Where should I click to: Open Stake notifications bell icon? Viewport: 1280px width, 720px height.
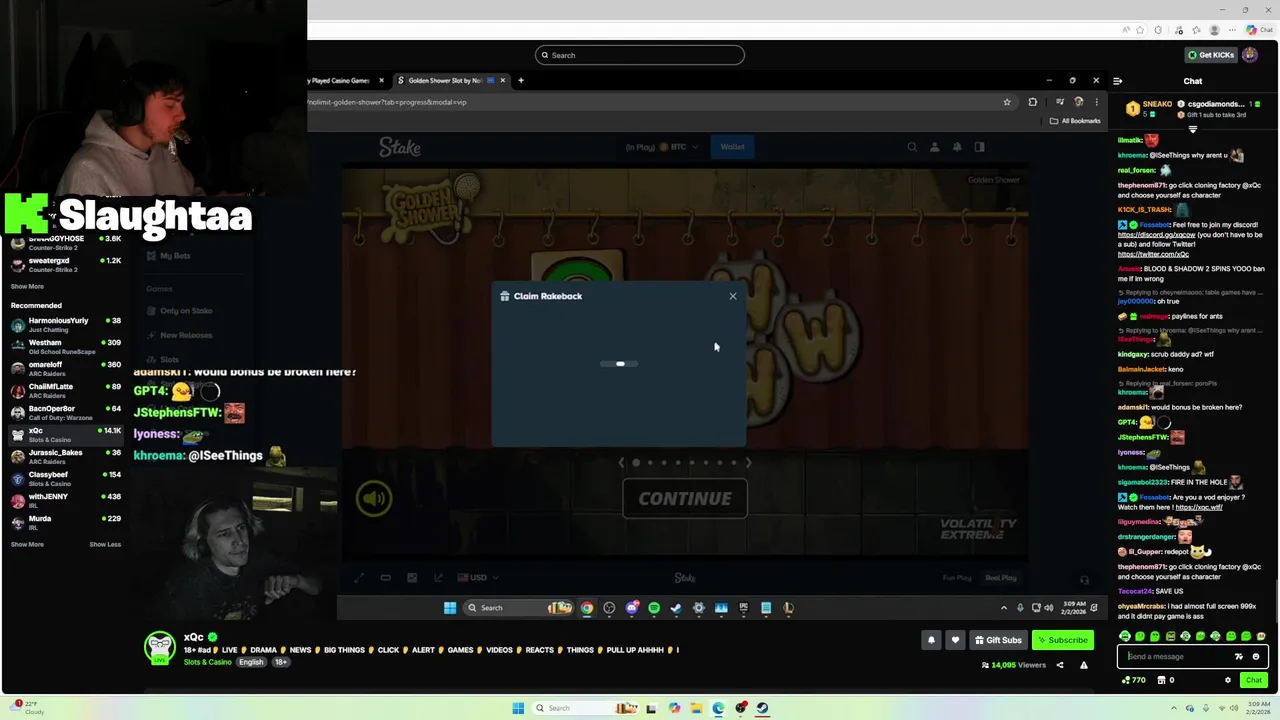957,147
